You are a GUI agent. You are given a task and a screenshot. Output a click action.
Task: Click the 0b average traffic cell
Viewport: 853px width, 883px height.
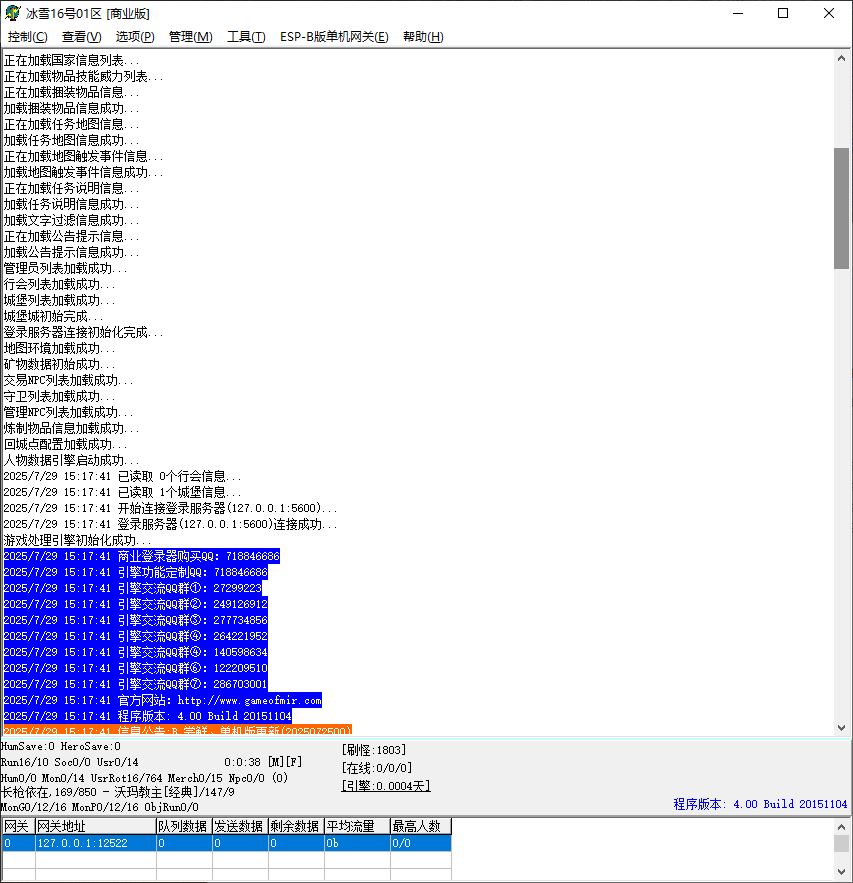[x=358, y=843]
